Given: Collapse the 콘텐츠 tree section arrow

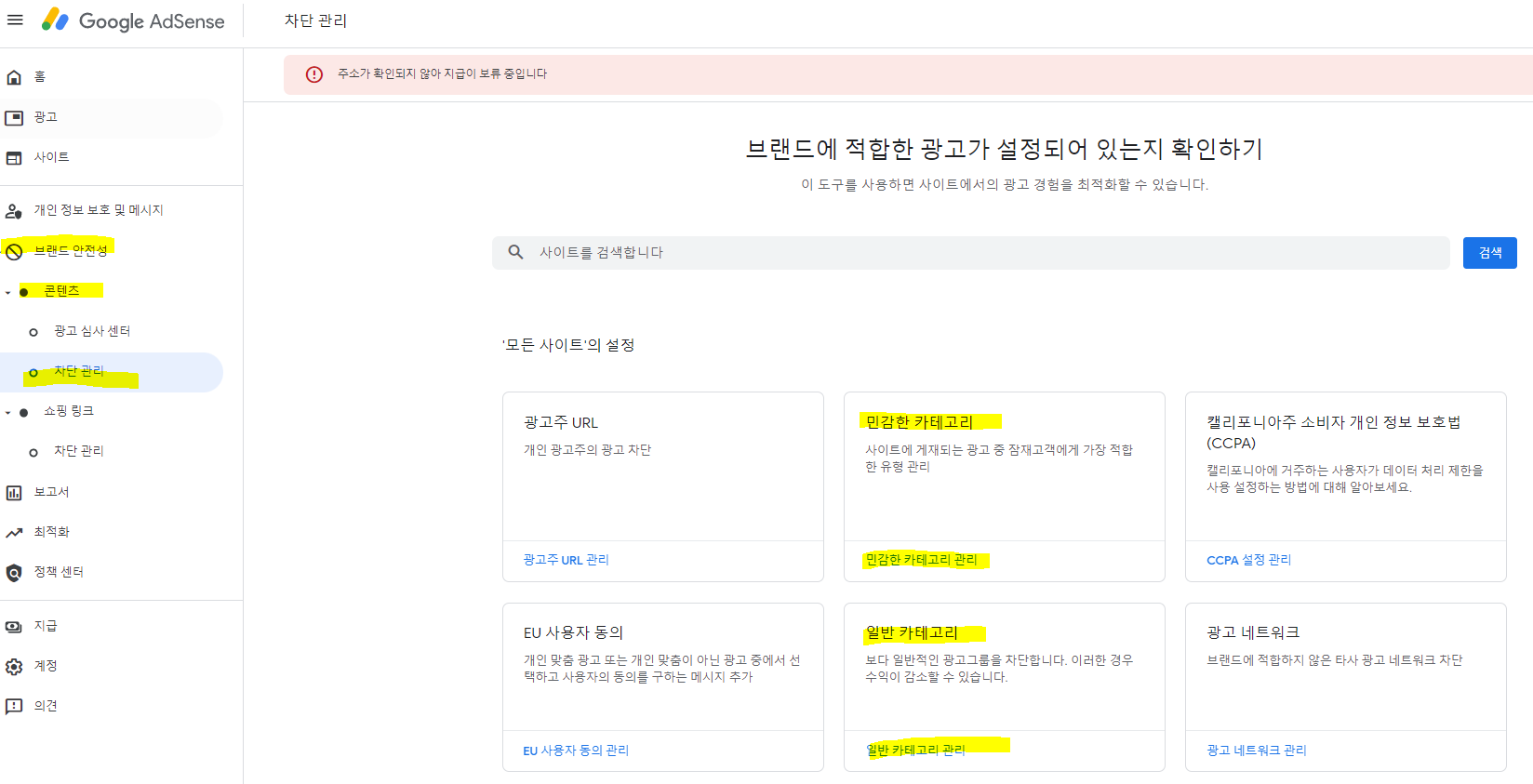Looking at the screenshot, I should (x=8, y=293).
